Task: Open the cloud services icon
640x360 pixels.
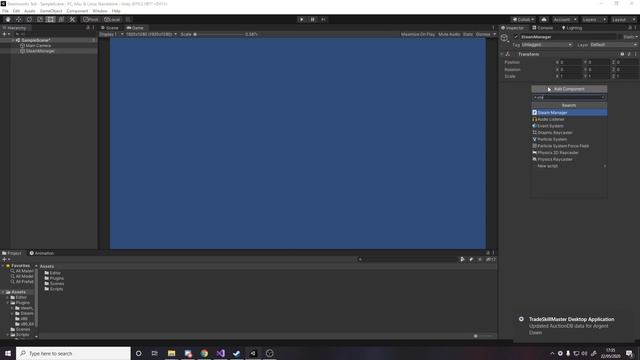Action: pyautogui.click(x=544, y=20)
